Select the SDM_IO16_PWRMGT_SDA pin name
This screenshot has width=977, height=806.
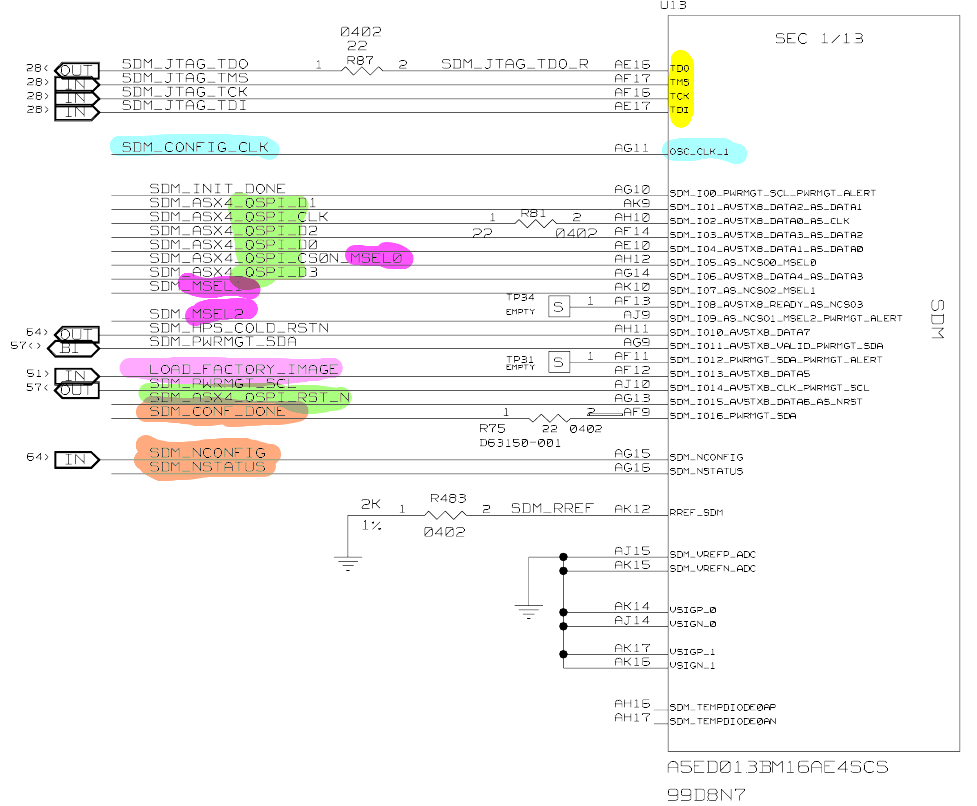coord(733,415)
